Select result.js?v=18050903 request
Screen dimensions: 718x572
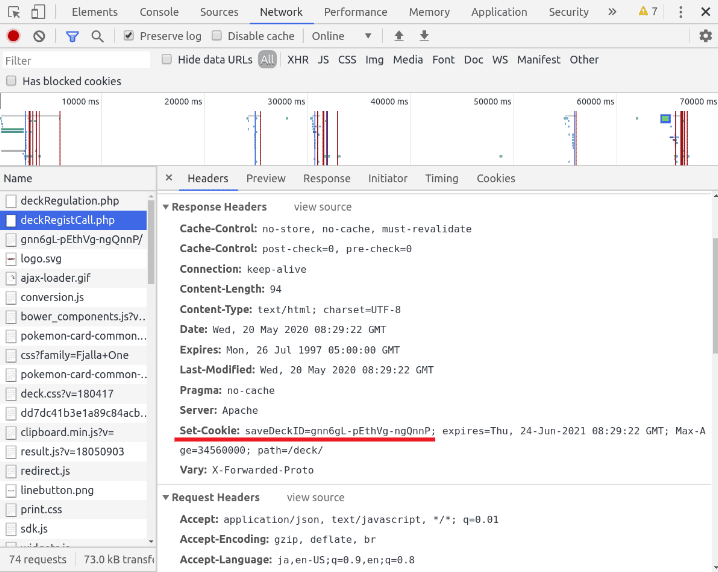[74, 452]
